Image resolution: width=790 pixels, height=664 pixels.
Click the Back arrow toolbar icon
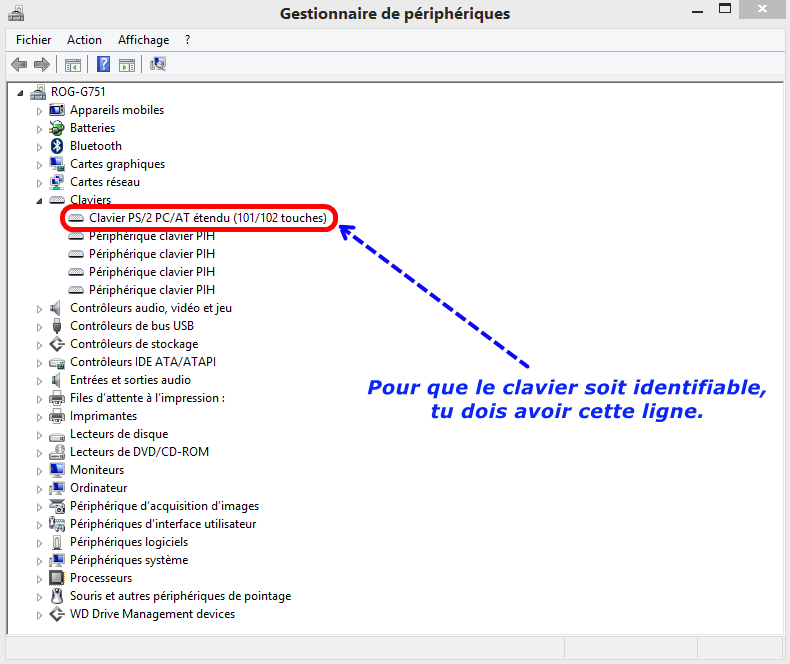[x=19, y=65]
